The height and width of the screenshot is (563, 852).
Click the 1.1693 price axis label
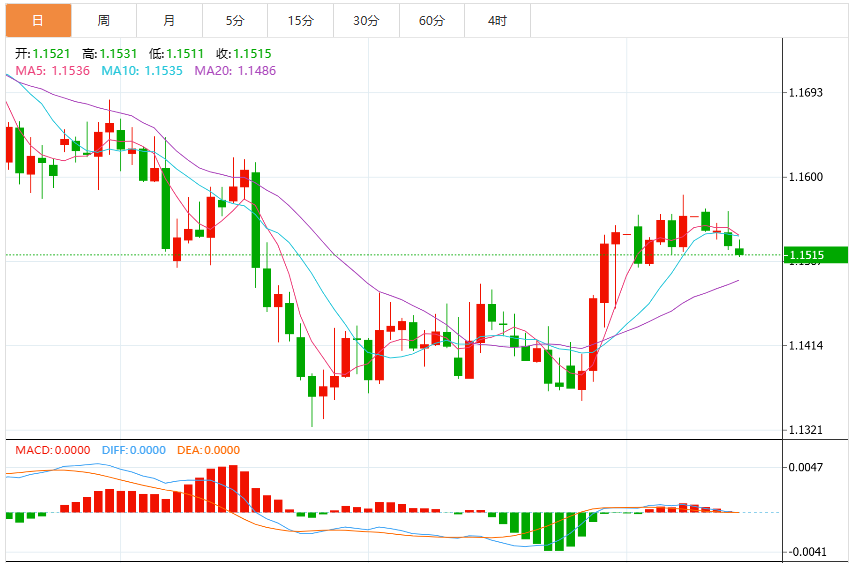(806, 92)
